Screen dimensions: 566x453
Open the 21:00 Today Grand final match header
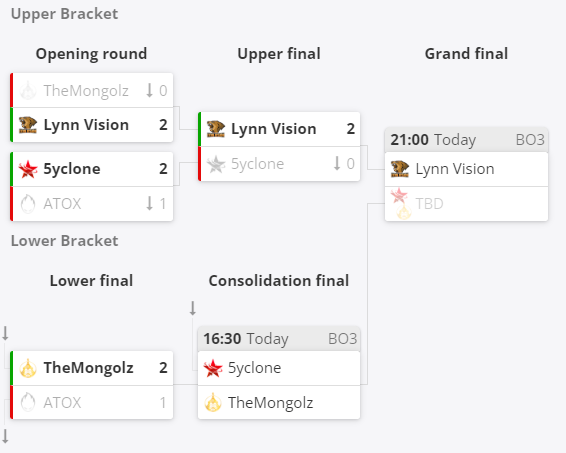pyautogui.click(x=466, y=140)
